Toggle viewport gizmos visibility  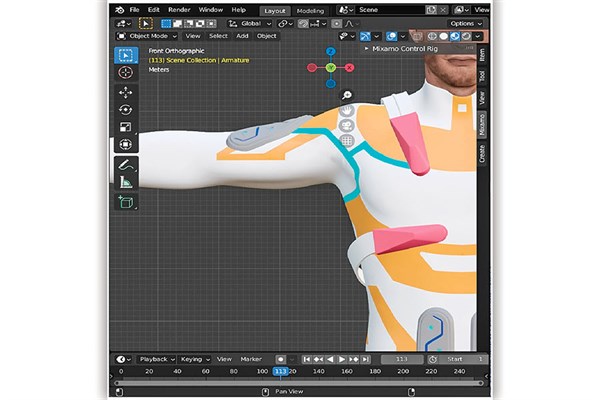tap(366, 36)
